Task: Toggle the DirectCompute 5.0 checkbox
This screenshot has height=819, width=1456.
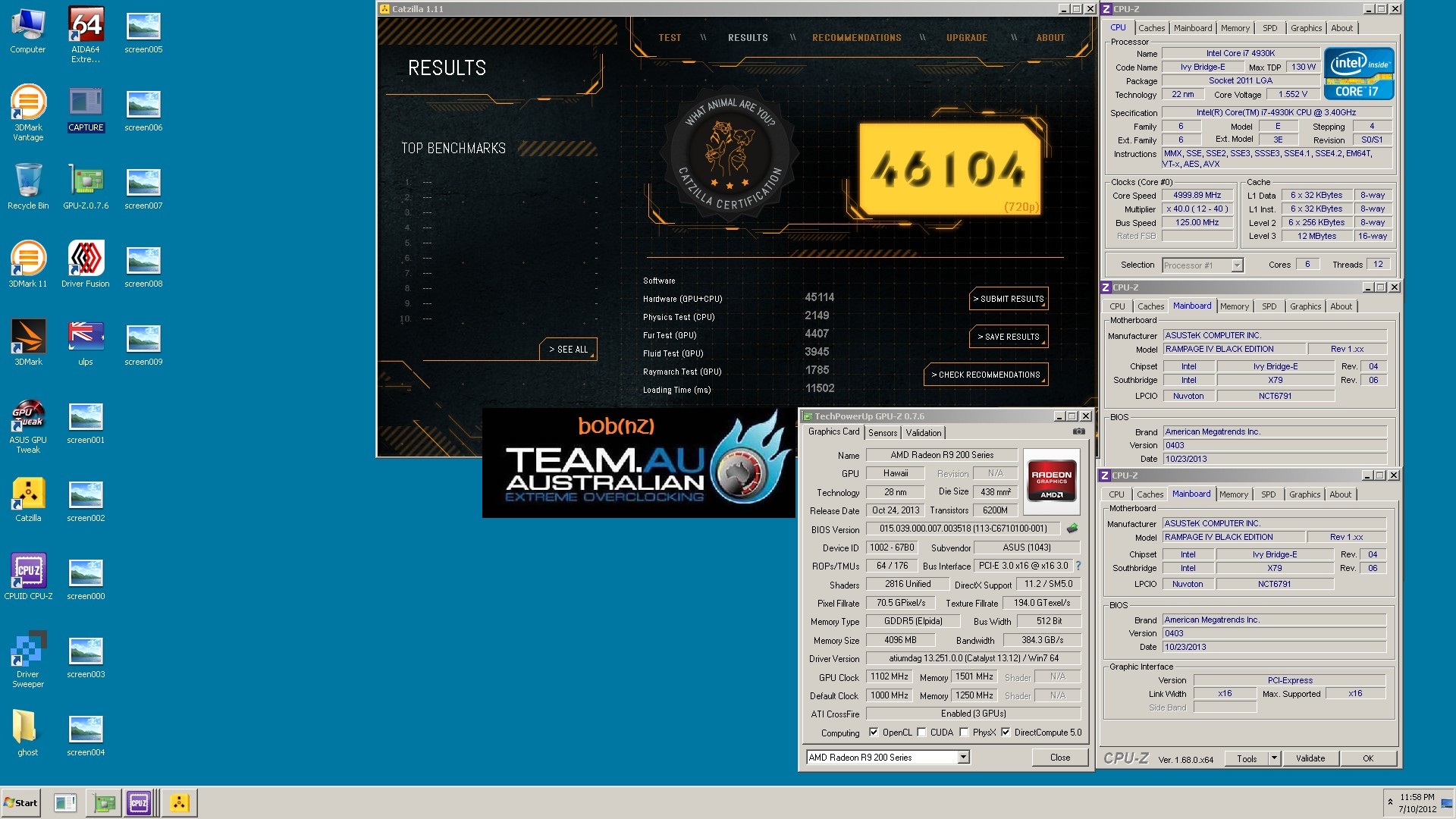Action: [x=1006, y=733]
